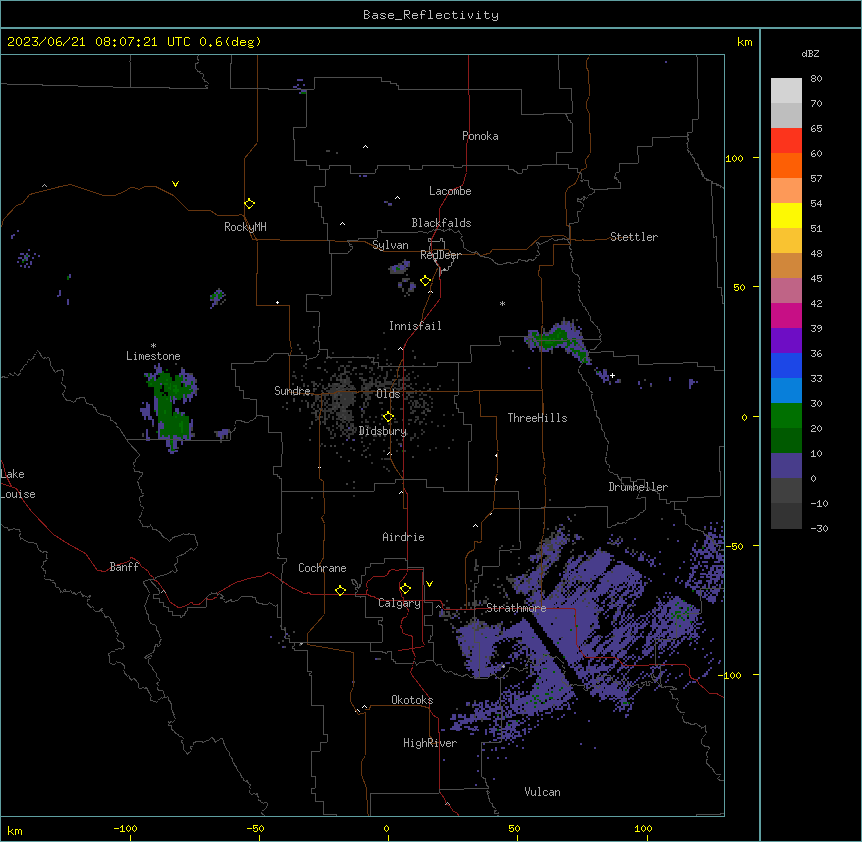This screenshot has height=842, width=862.
Task: Click the Ponoka city label
Action: click(480, 136)
